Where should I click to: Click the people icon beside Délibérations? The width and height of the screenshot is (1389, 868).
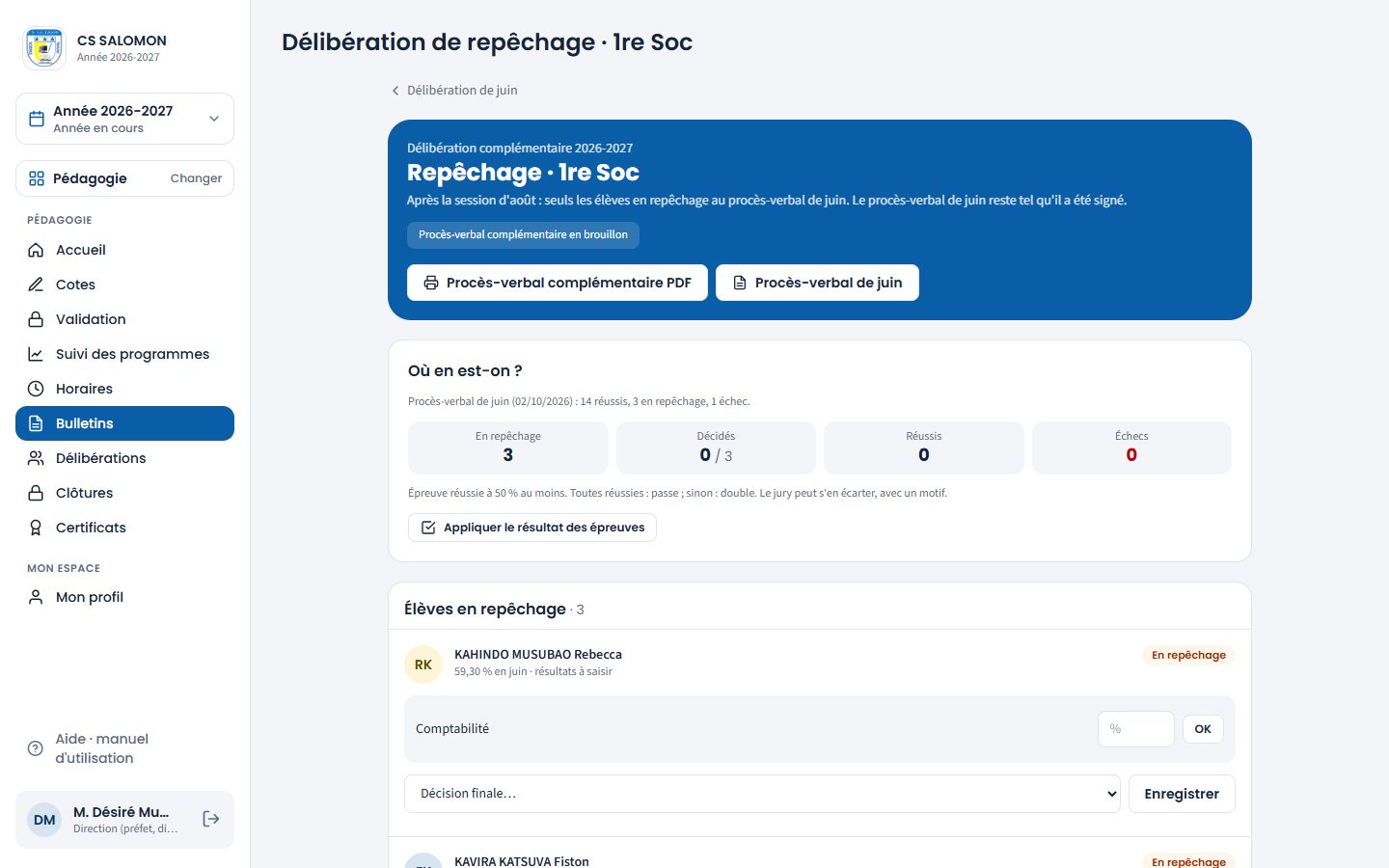(36, 458)
